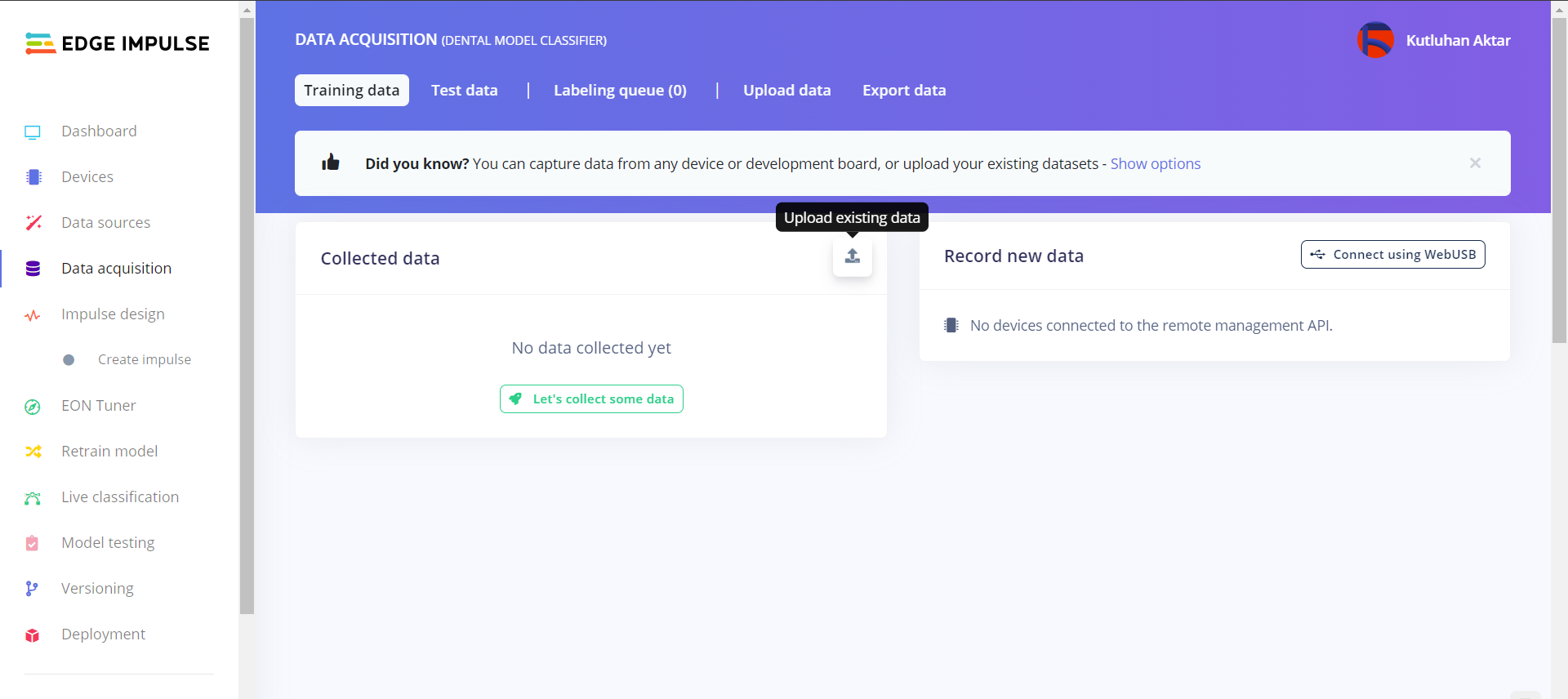Open the Upload data tab
This screenshot has width=1568, height=699.
click(x=787, y=91)
